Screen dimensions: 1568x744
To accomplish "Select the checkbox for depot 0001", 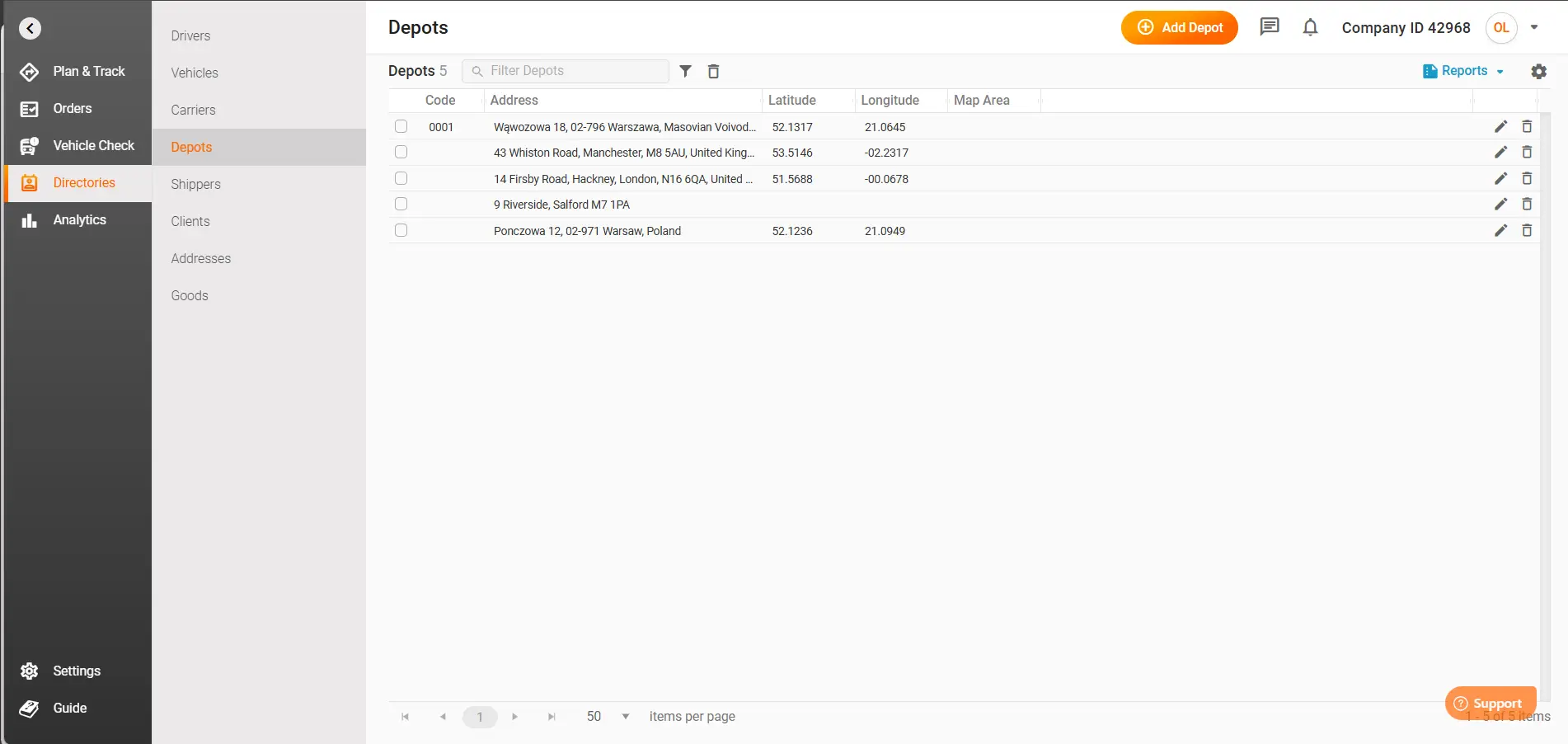I will click(401, 127).
